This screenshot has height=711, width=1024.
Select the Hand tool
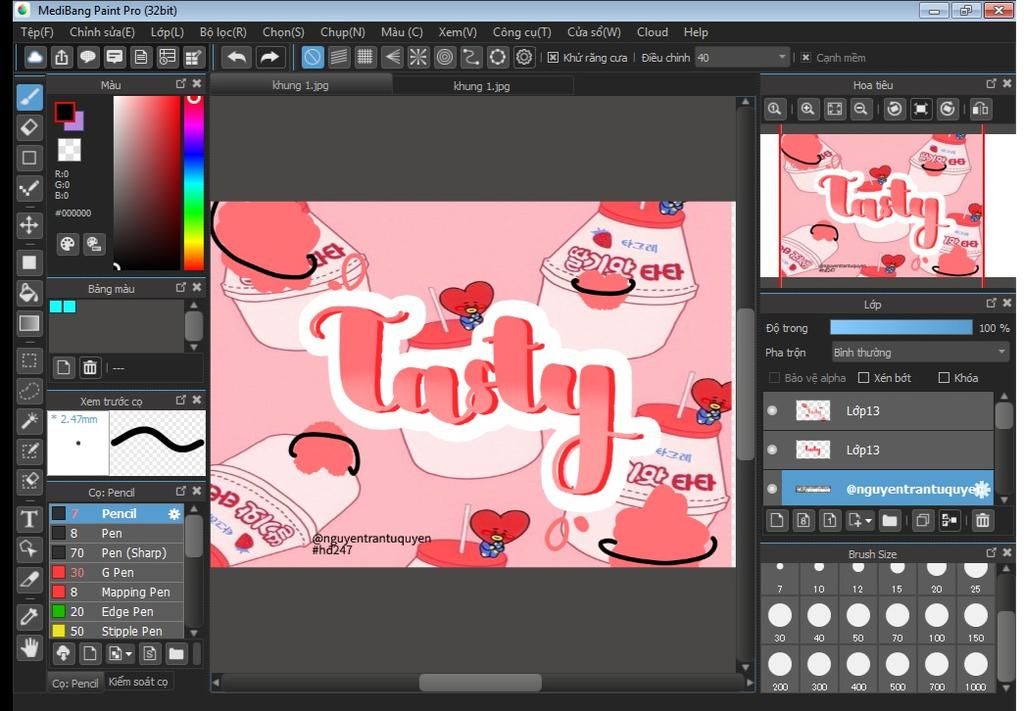(x=29, y=648)
